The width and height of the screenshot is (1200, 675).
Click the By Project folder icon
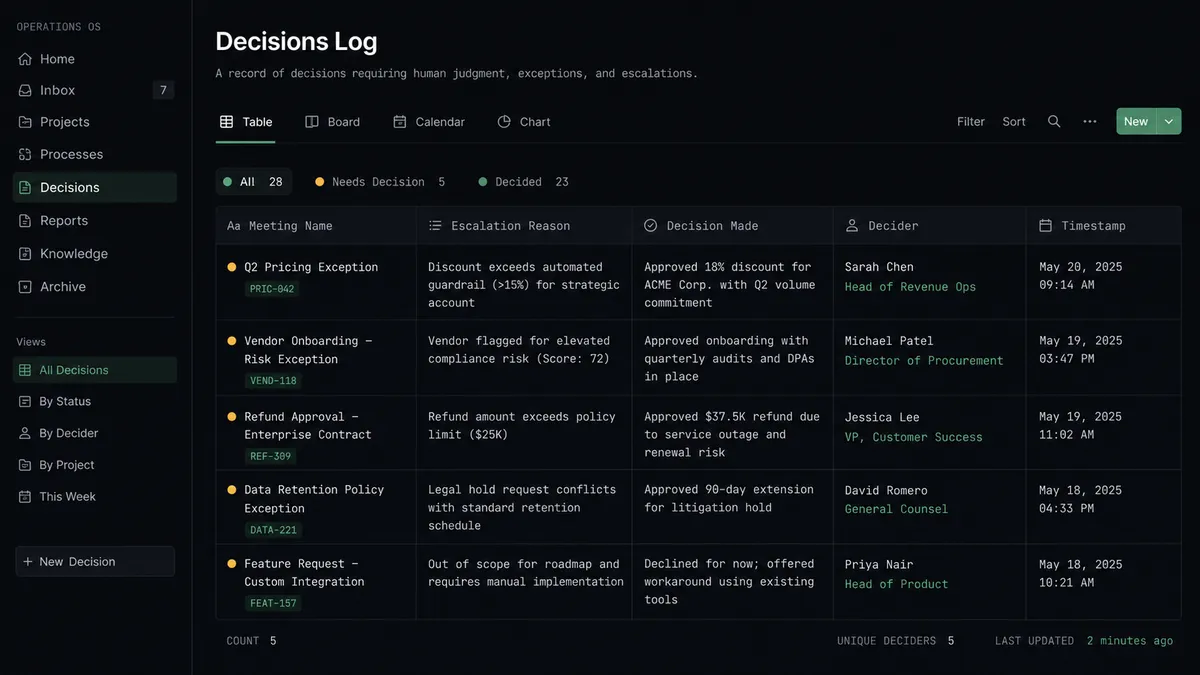point(25,465)
